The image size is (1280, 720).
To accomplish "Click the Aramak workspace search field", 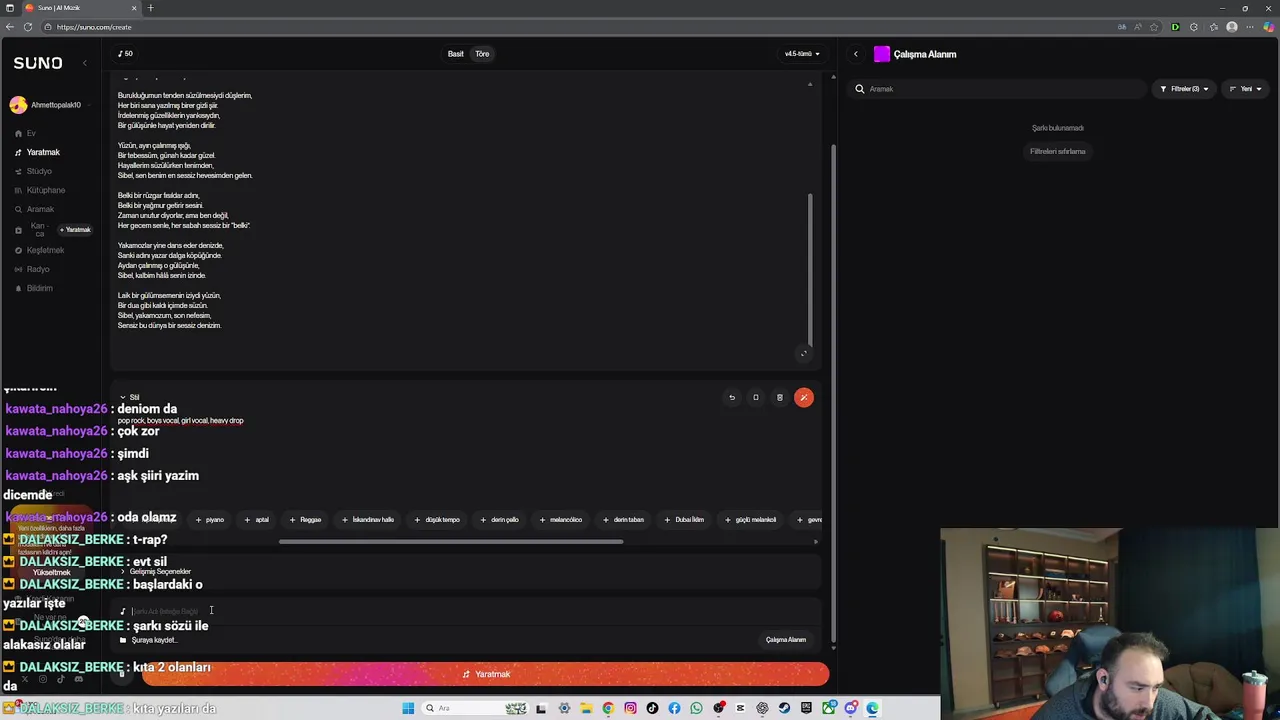I will pos(1000,89).
